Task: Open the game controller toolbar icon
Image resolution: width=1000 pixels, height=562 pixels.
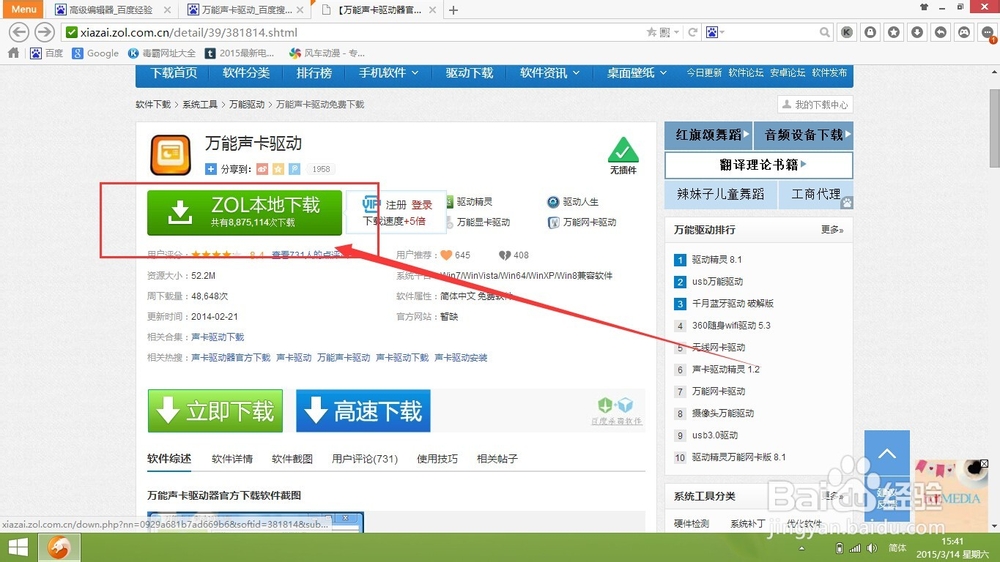Action: tap(964, 32)
